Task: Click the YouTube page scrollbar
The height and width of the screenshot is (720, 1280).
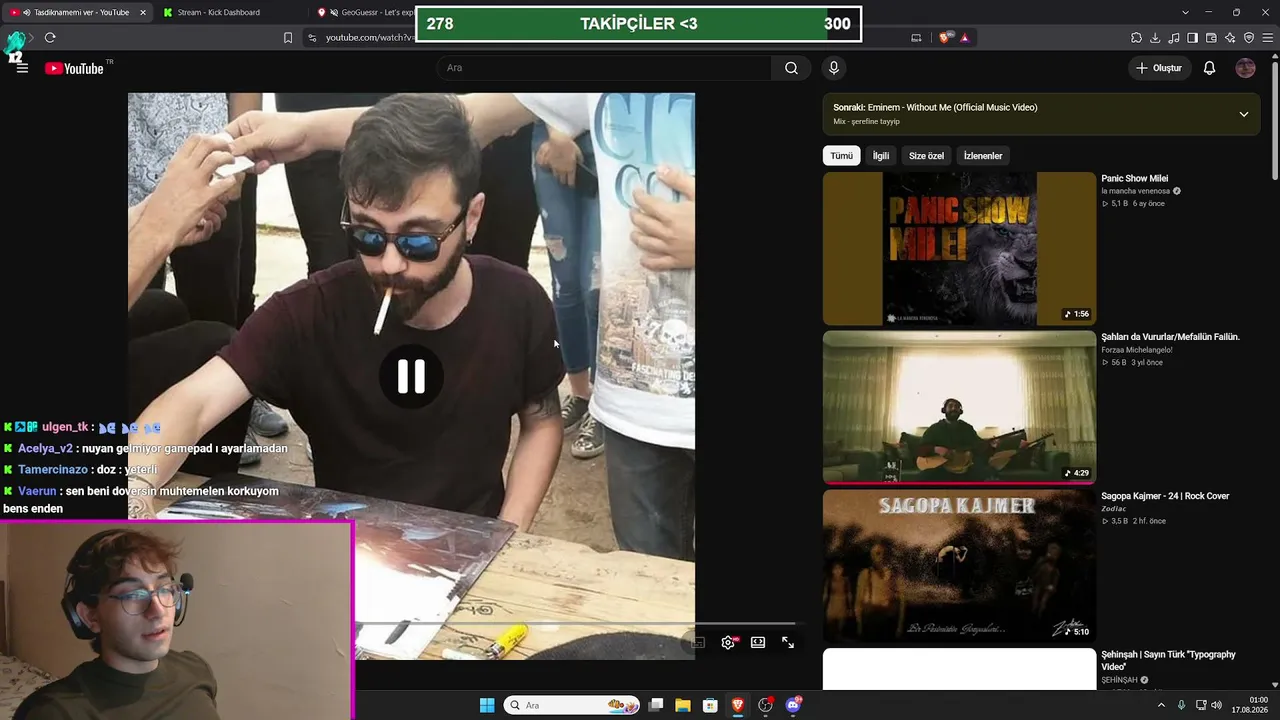Action: pos(1275,120)
